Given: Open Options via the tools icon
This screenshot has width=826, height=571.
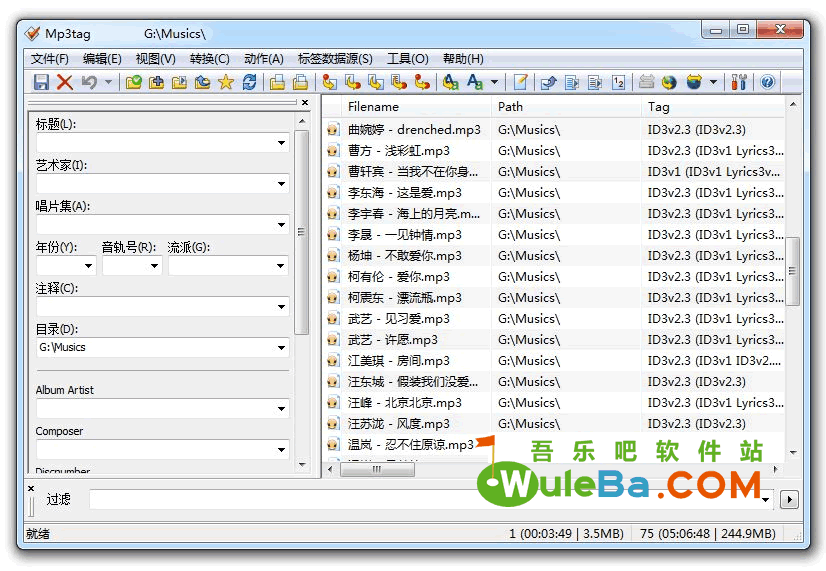Looking at the screenshot, I should pos(739,82).
